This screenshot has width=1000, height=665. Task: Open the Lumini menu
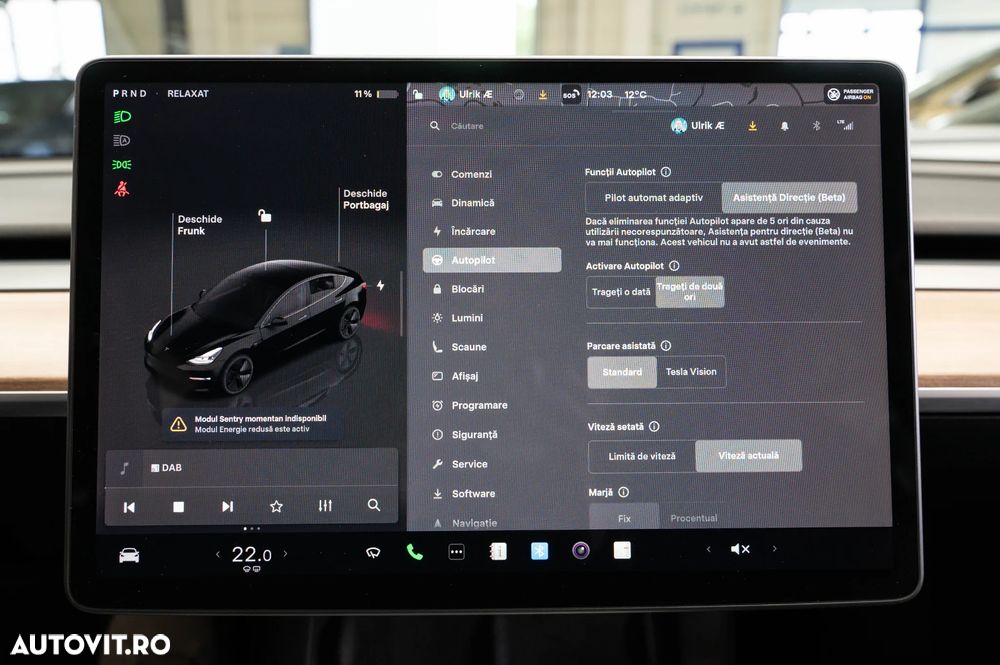(x=492, y=318)
